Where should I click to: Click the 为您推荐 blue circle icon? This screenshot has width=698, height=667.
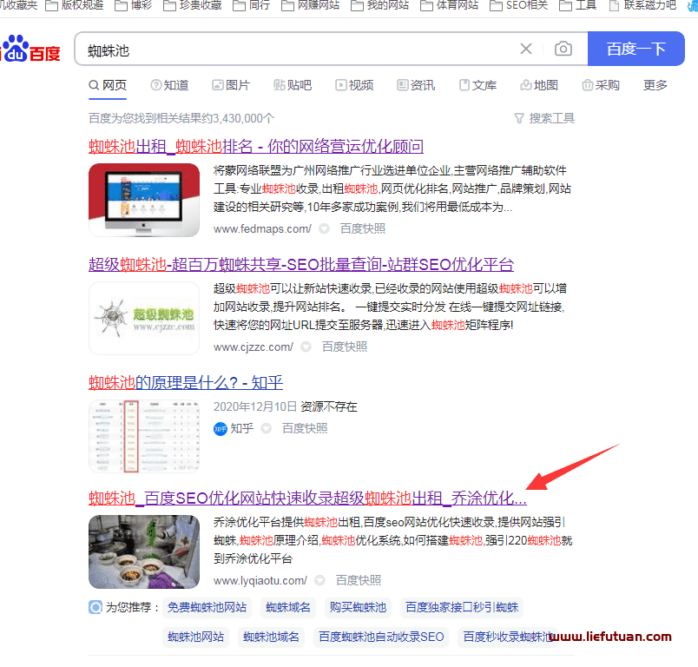click(x=95, y=607)
